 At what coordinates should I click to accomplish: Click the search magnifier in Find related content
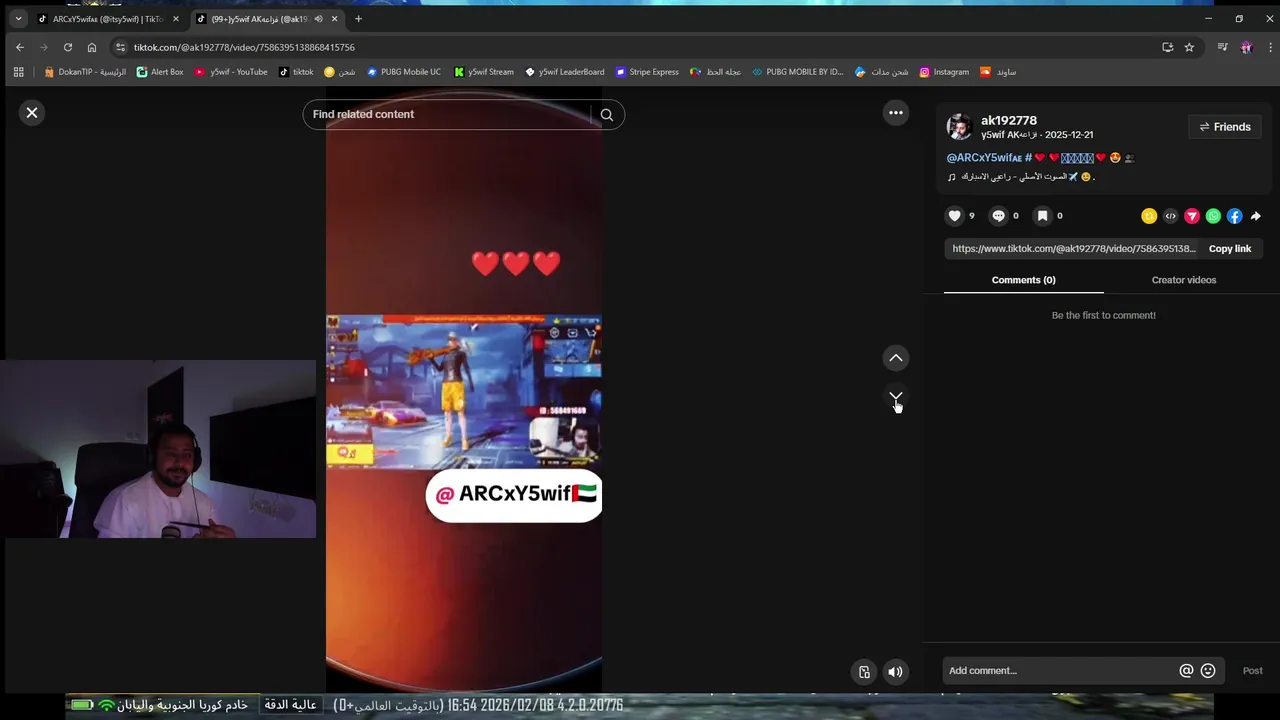[607, 114]
